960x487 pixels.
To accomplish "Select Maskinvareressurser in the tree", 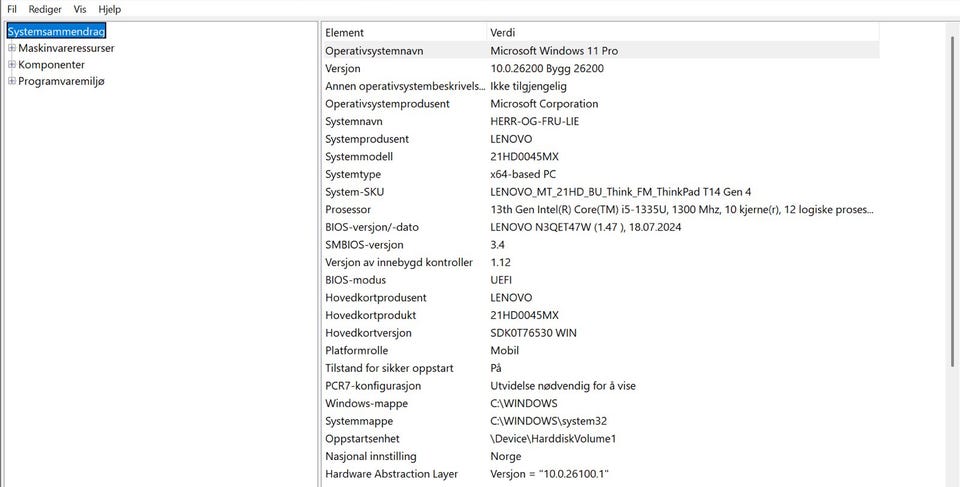I will tap(66, 48).
